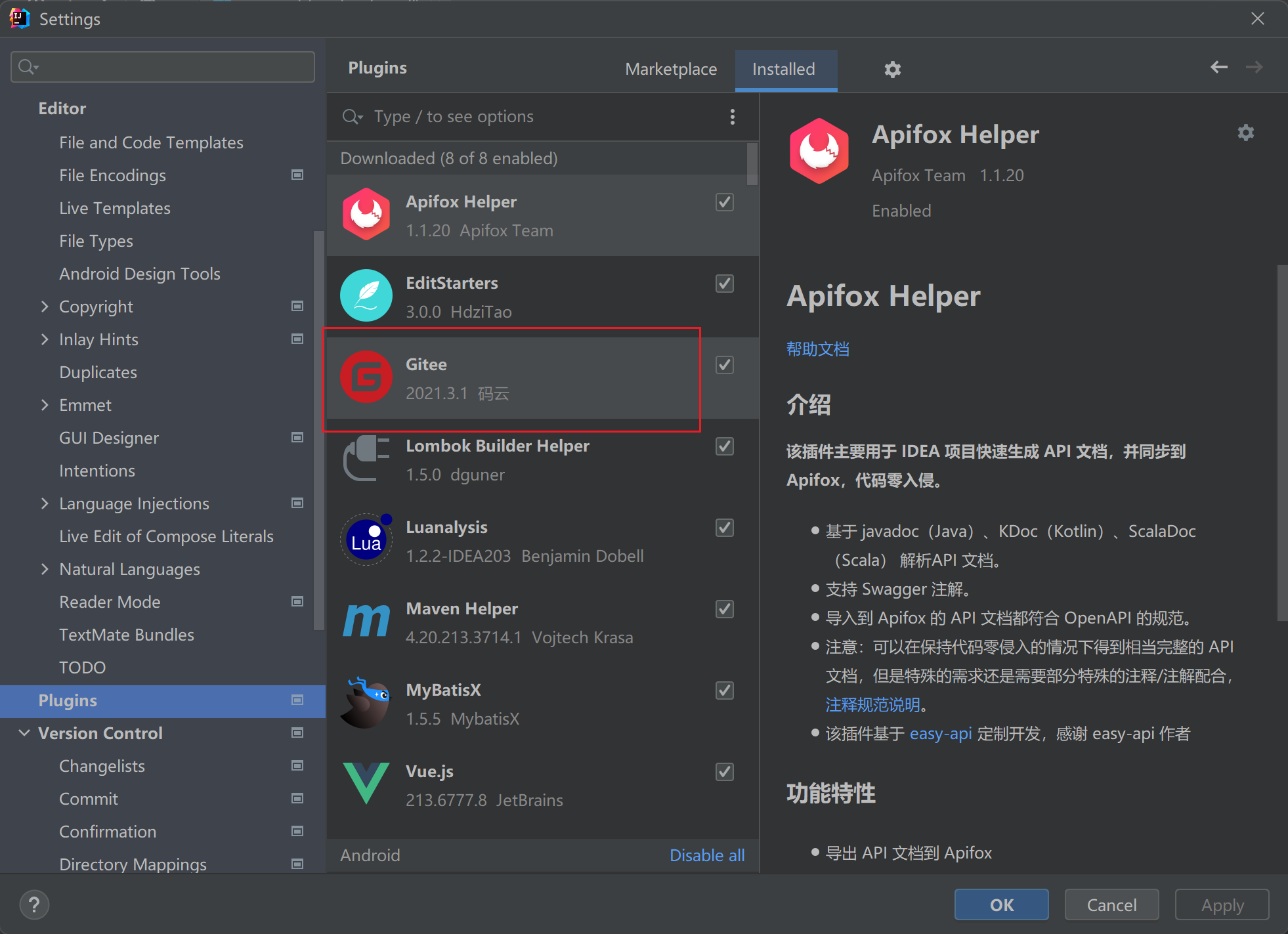Viewport: 1288px width, 934px height.
Task: Open the easy-api link
Action: point(941,733)
